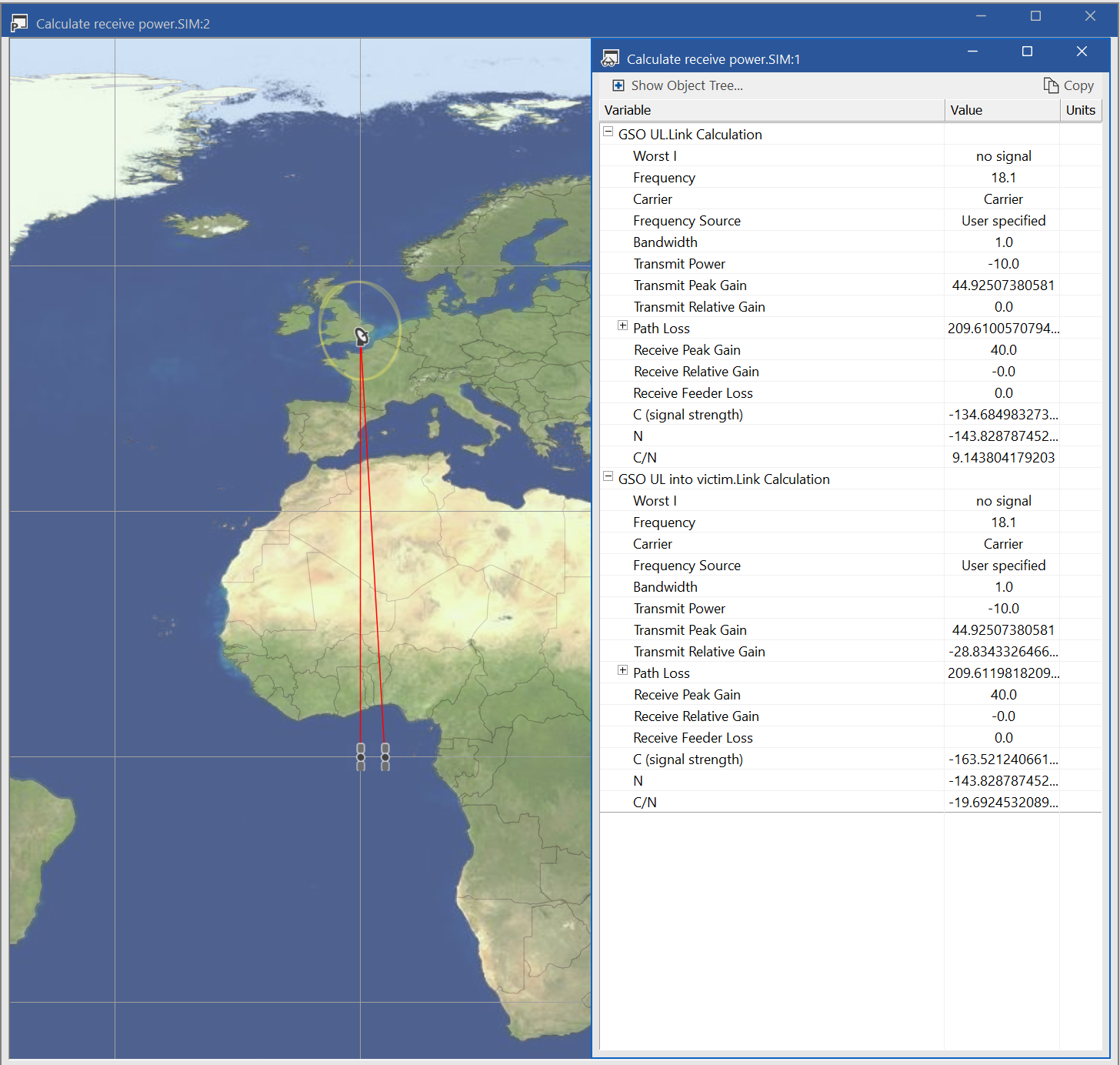Select the right GSO satellite icon
The width and height of the screenshot is (1120, 1065).
[385, 756]
